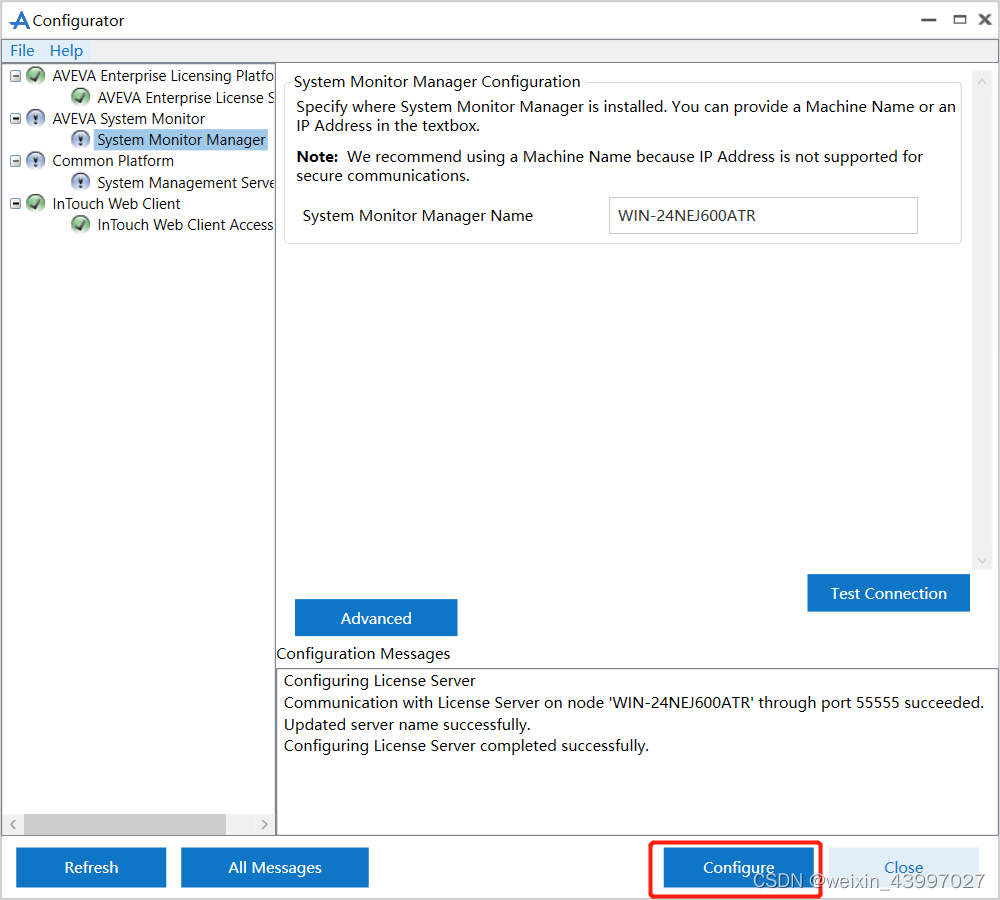Select the Common Platform item

tap(113, 161)
